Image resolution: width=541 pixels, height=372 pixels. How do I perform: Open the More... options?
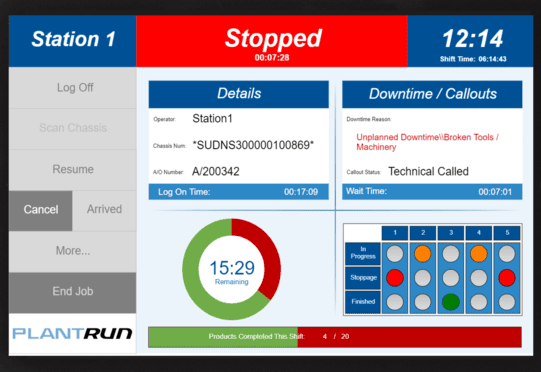[72, 251]
